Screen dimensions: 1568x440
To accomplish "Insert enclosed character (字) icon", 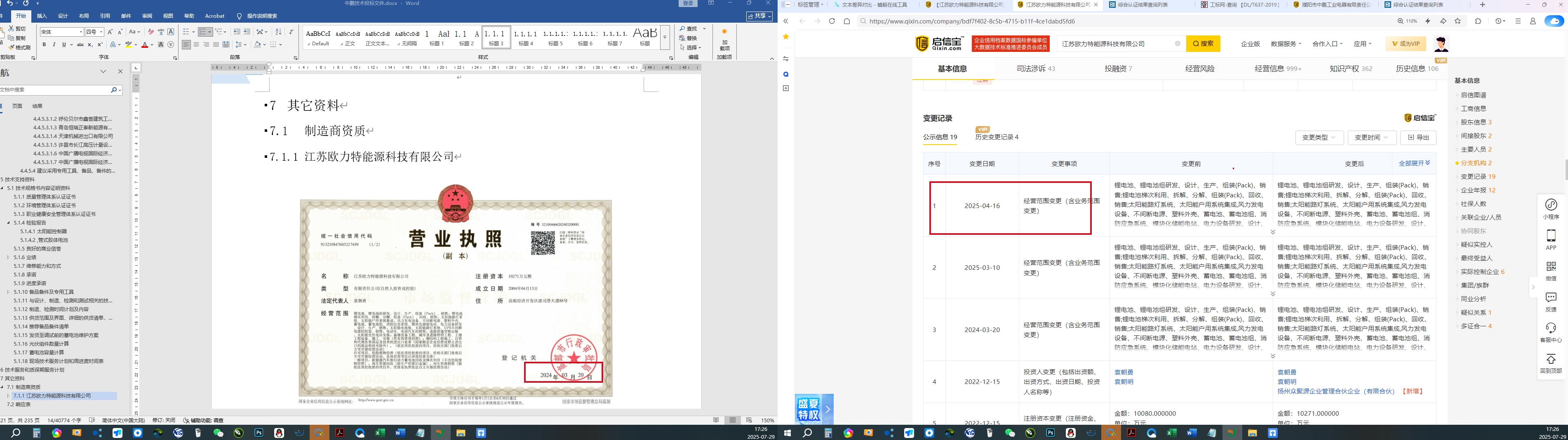I will coord(170,44).
